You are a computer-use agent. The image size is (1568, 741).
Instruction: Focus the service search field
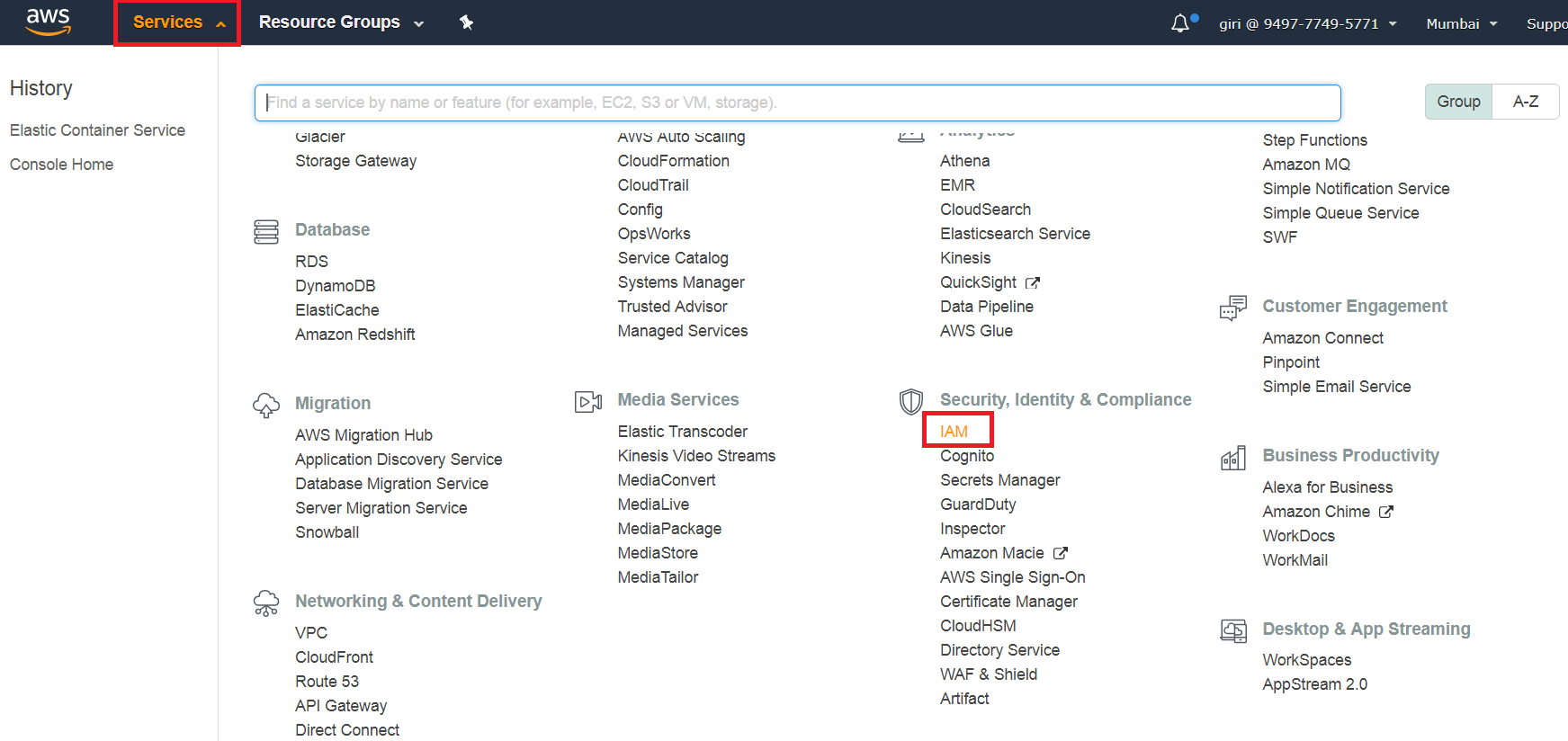(797, 103)
